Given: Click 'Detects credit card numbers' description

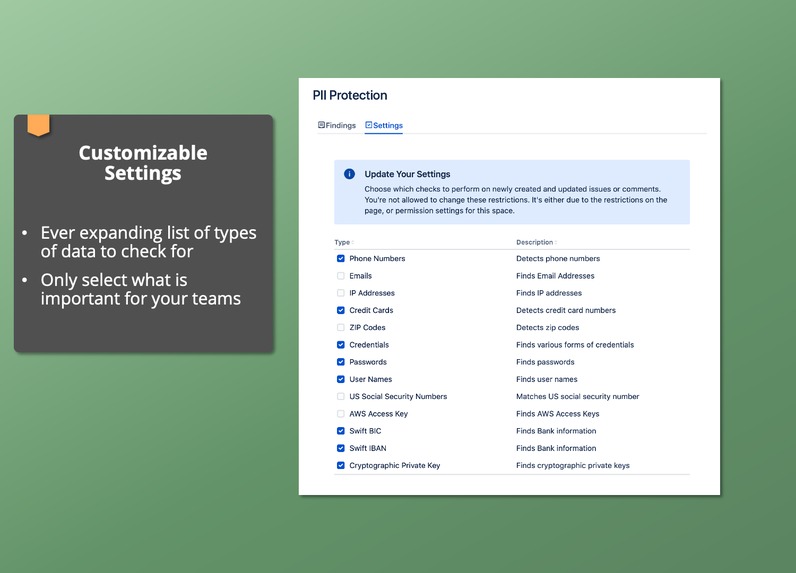Looking at the screenshot, I should point(566,310).
